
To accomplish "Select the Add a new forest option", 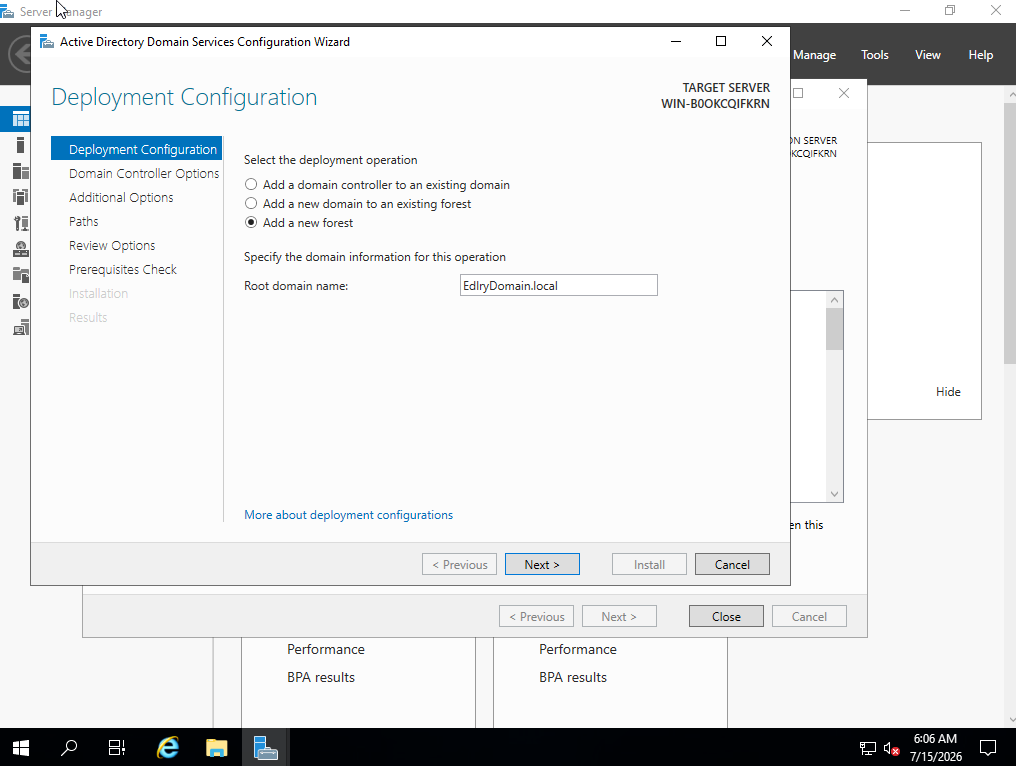I will click(251, 222).
